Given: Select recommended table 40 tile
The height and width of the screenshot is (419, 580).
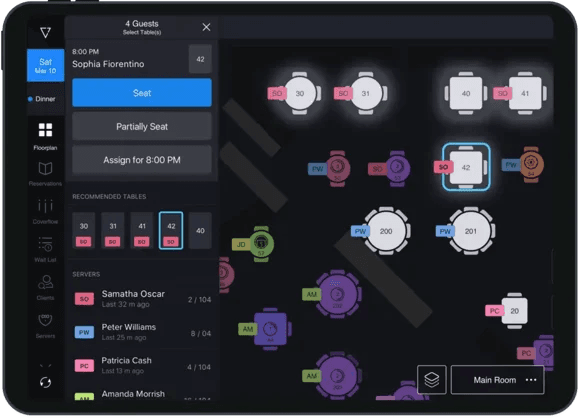Looking at the screenshot, I should [200, 230].
